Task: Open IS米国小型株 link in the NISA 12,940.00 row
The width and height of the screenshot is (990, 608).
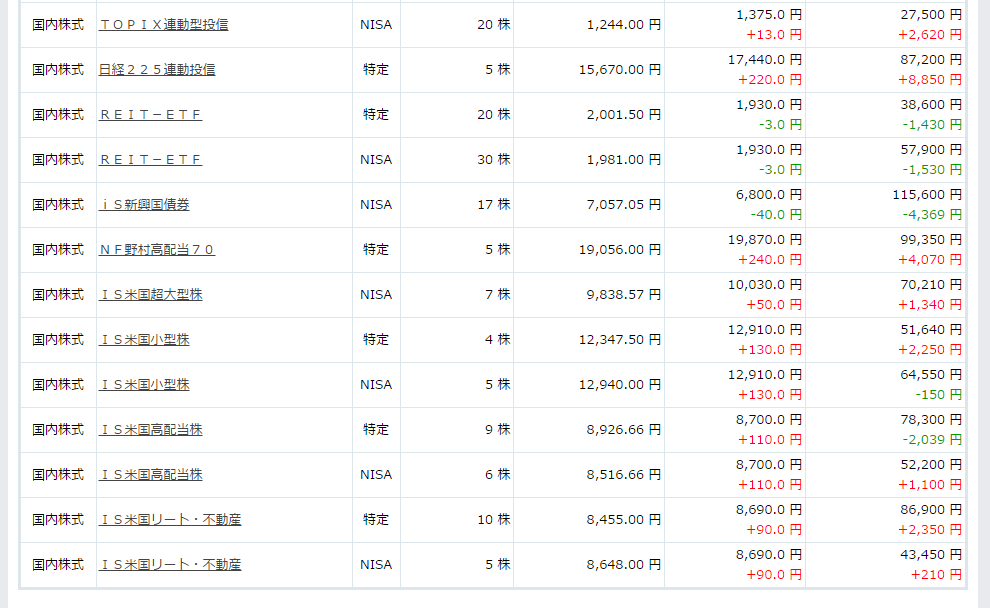Action: (144, 384)
